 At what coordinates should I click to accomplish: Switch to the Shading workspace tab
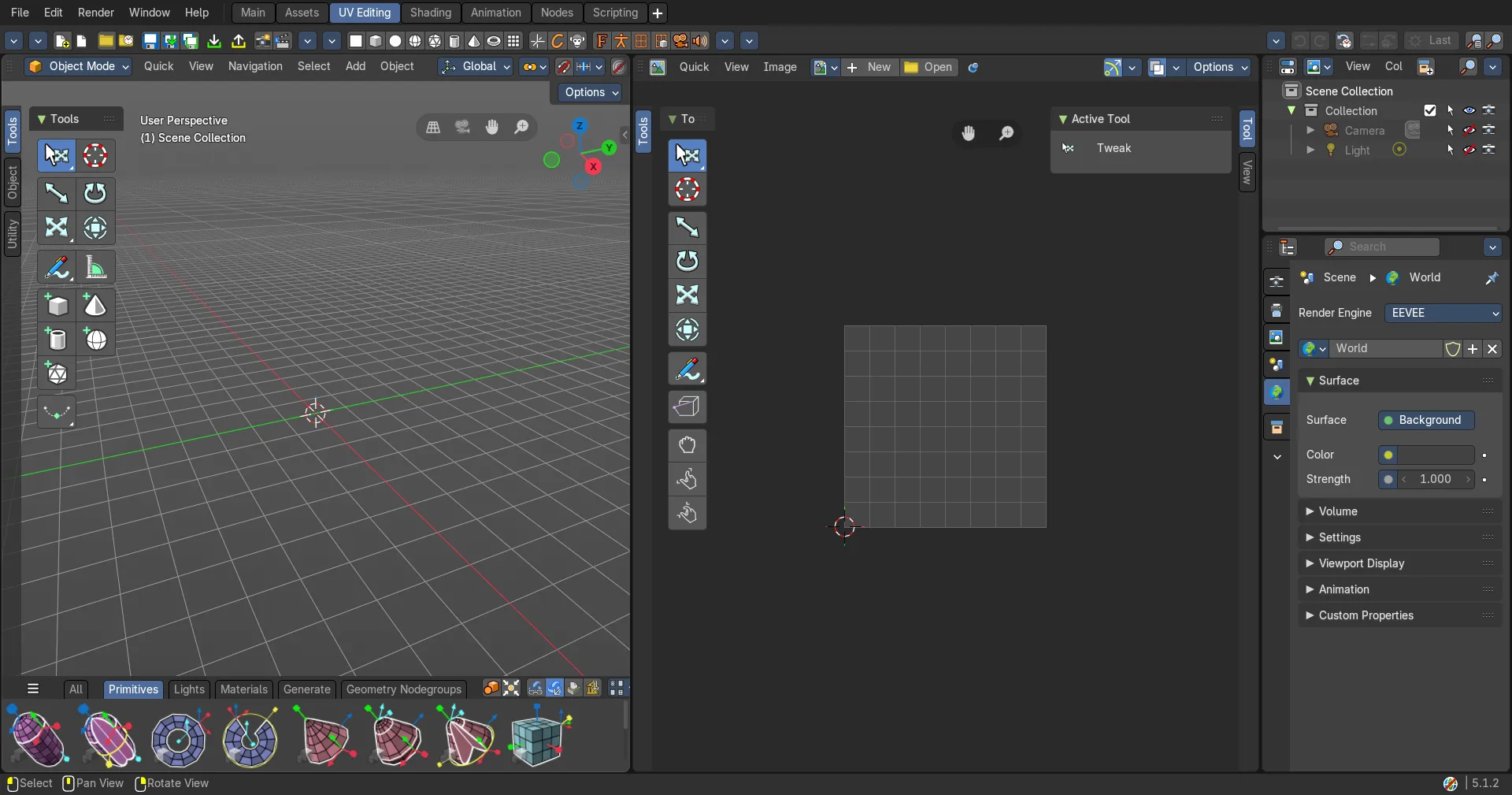click(x=431, y=13)
